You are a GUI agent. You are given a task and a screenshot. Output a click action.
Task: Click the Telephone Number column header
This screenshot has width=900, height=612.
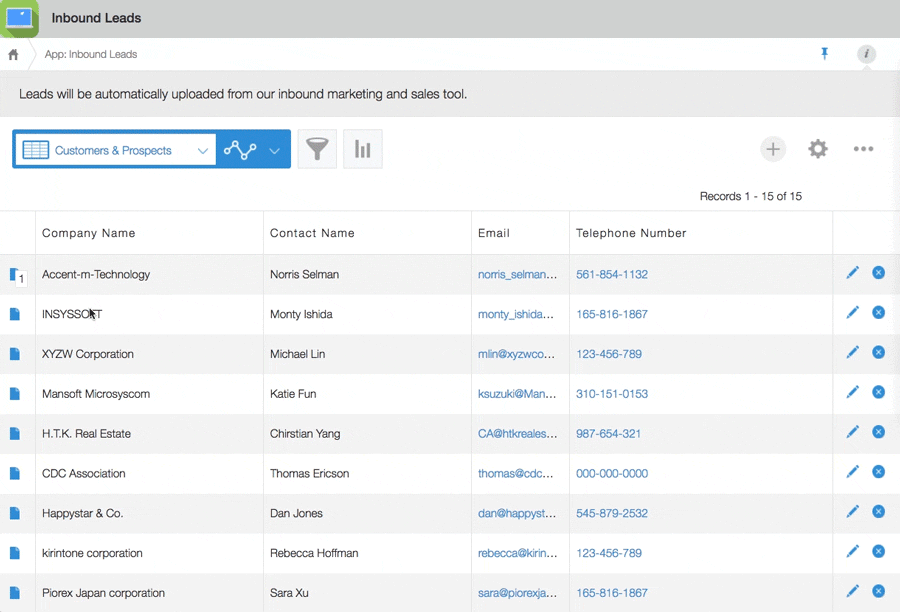(631, 233)
